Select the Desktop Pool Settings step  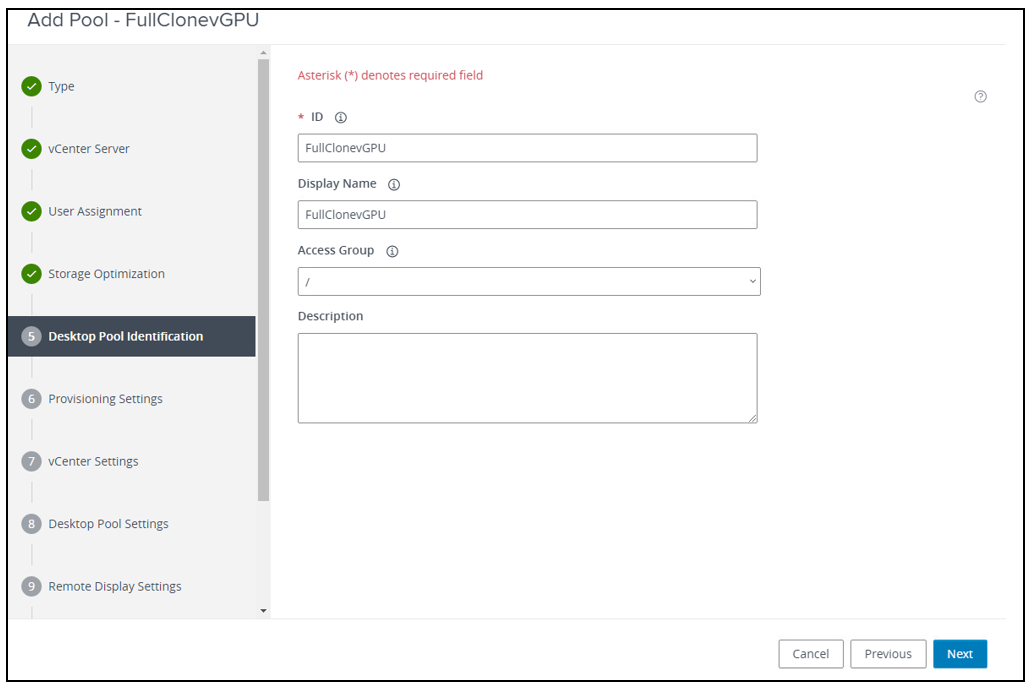click(x=108, y=523)
